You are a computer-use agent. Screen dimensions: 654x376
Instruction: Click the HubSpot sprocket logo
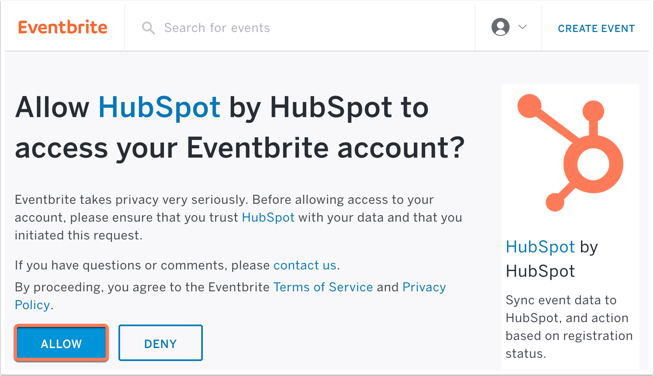tap(570, 152)
